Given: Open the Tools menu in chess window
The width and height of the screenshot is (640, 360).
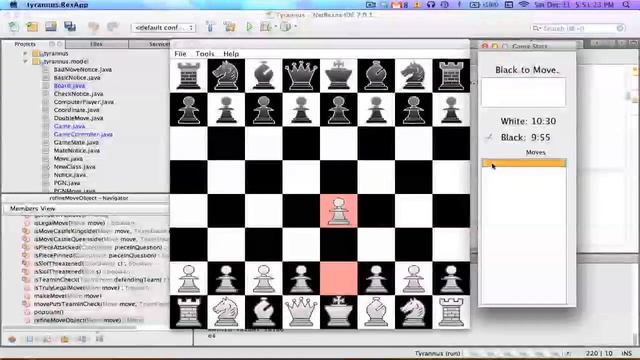Looking at the screenshot, I should (x=204, y=54).
